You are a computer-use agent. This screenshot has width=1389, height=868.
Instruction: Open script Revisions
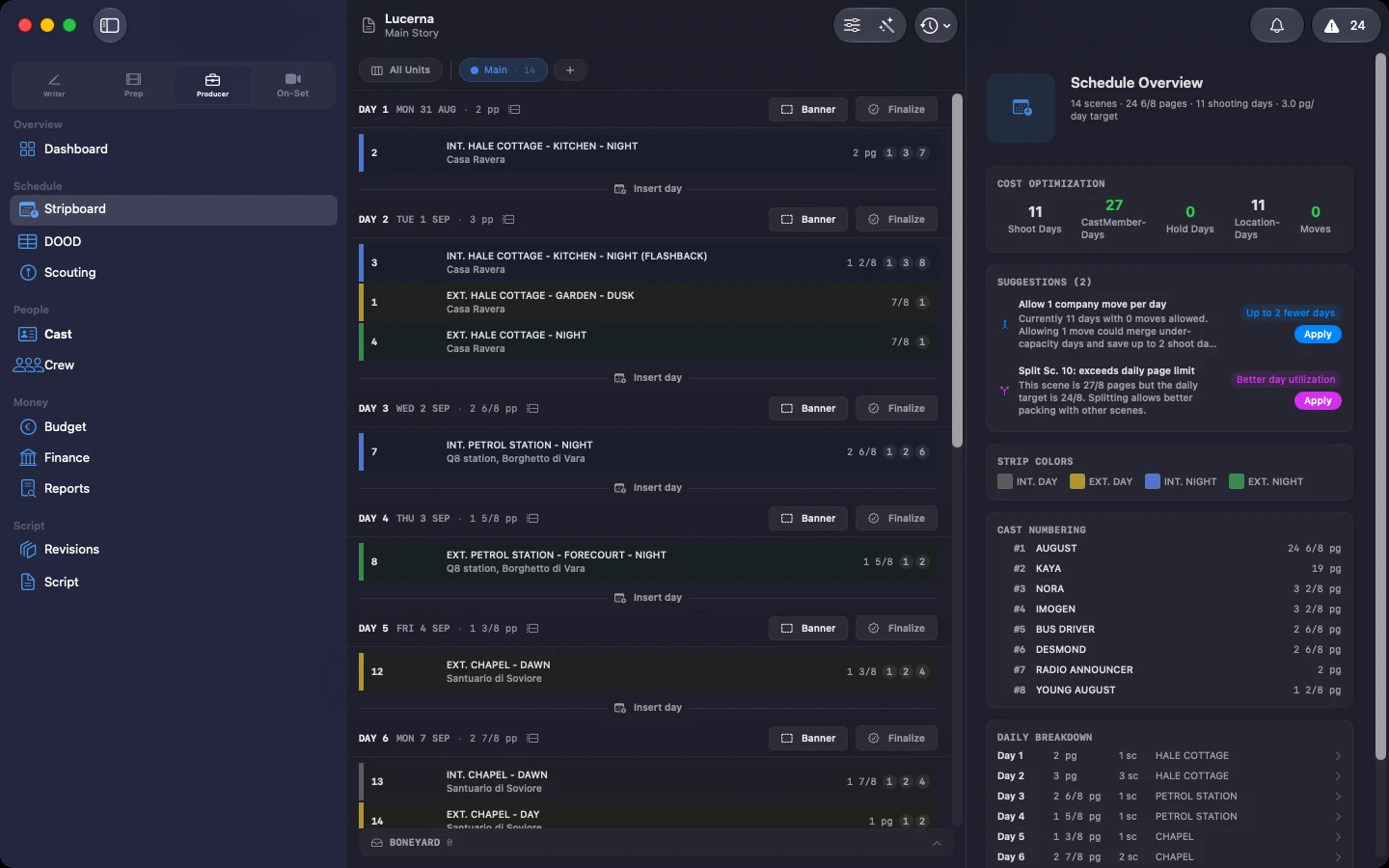point(174,550)
